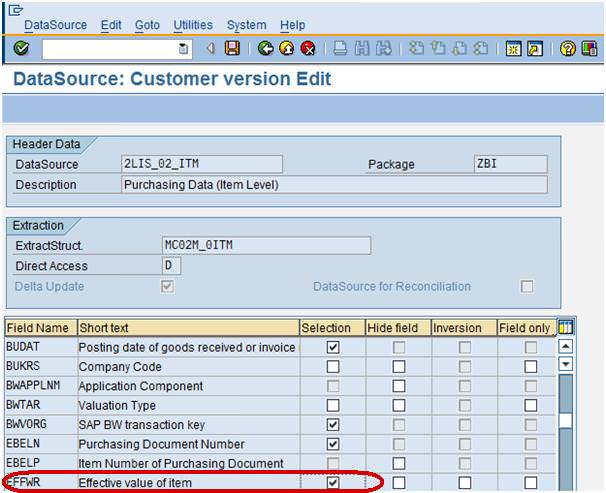Click the yellow Exit arrow icon
Viewport: 606px width, 493px height.
[x=286, y=49]
